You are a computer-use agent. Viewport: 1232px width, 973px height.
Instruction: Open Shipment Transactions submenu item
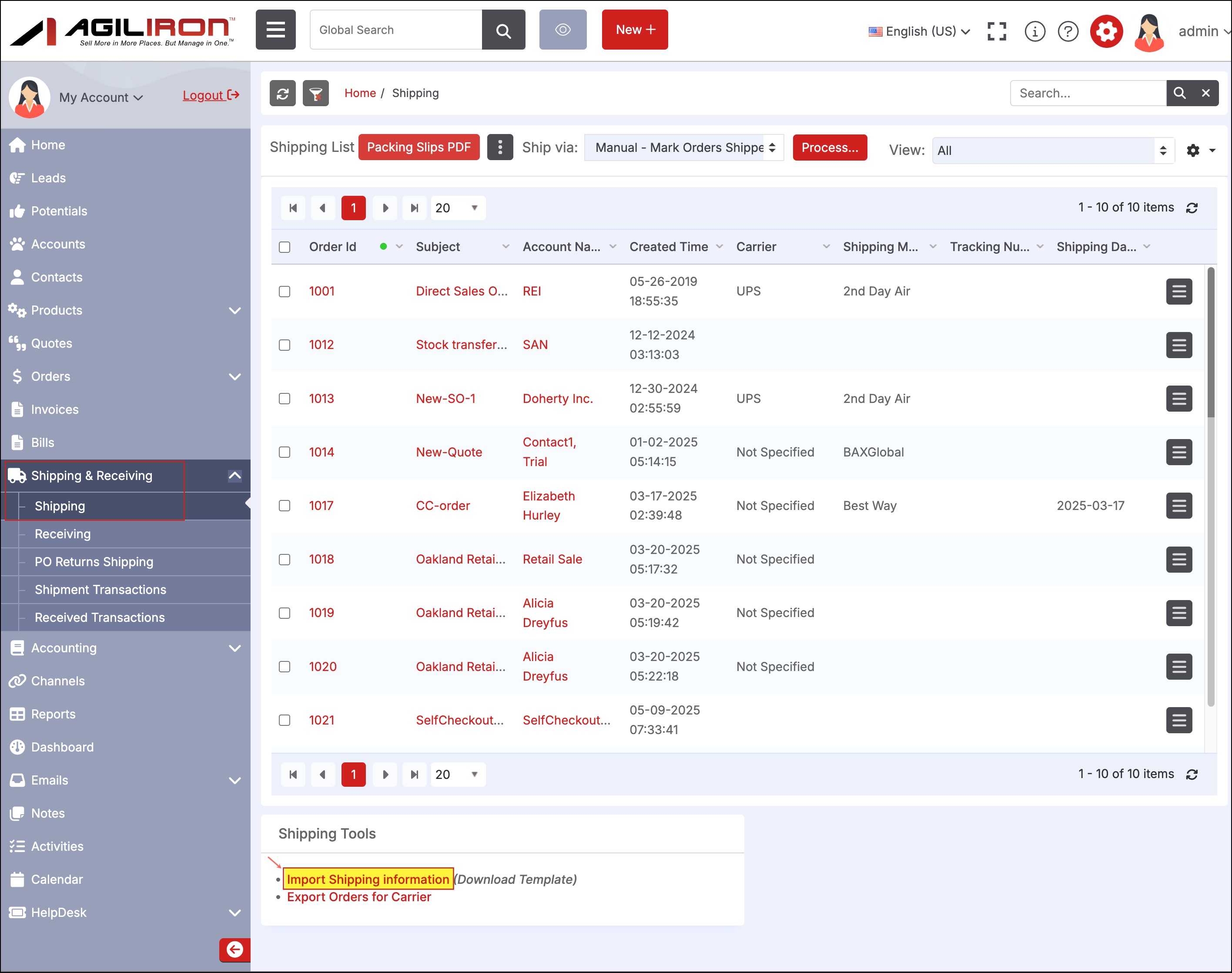[100, 590]
